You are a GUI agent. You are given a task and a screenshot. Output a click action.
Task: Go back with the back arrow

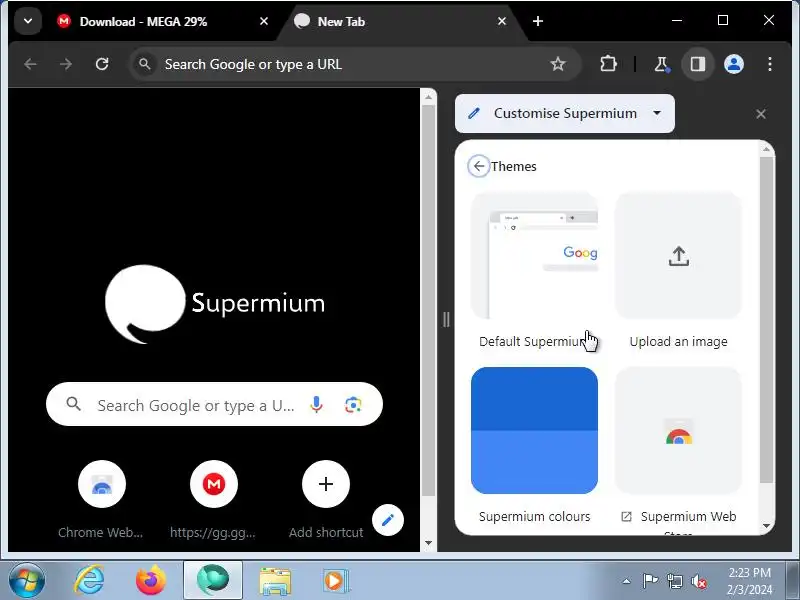[x=31, y=64]
